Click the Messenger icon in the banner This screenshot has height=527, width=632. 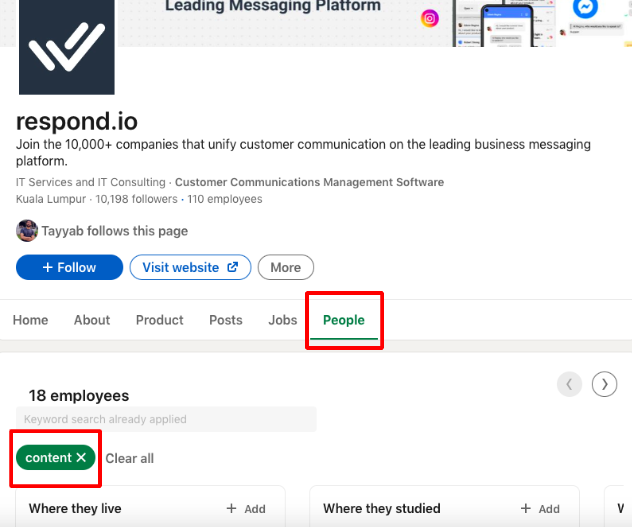(x=585, y=8)
